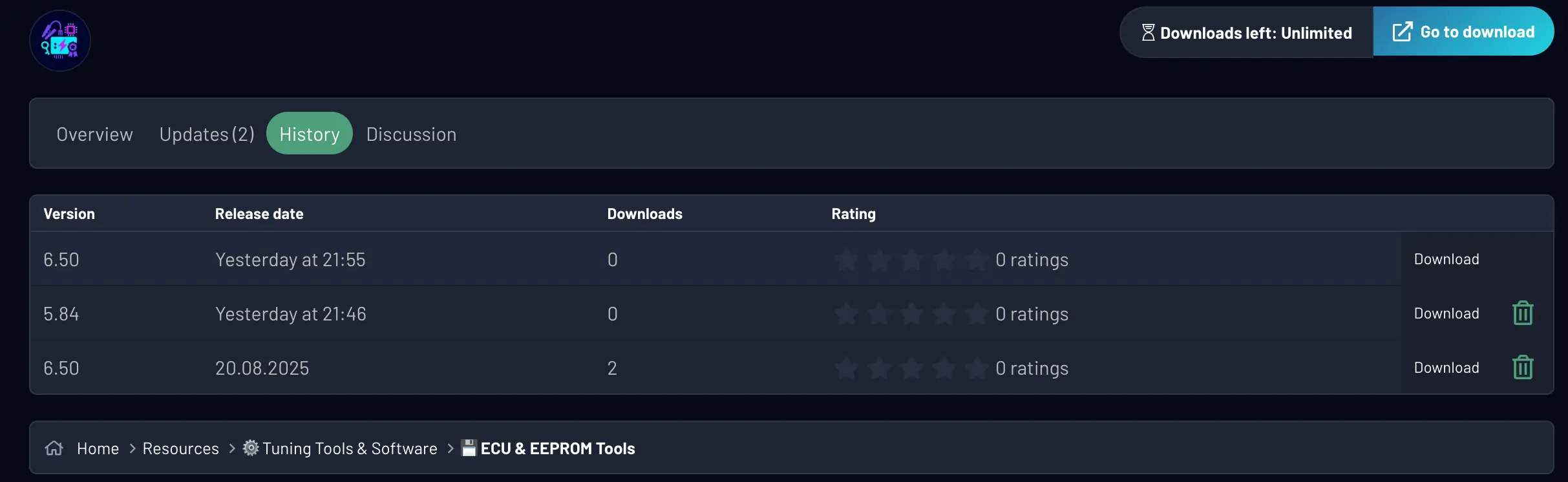Click the ECU & EEPROM Tools breadcrumb
Viewport: 1568px width, 482px height.
pyautogui.click(x=558, y=448)
